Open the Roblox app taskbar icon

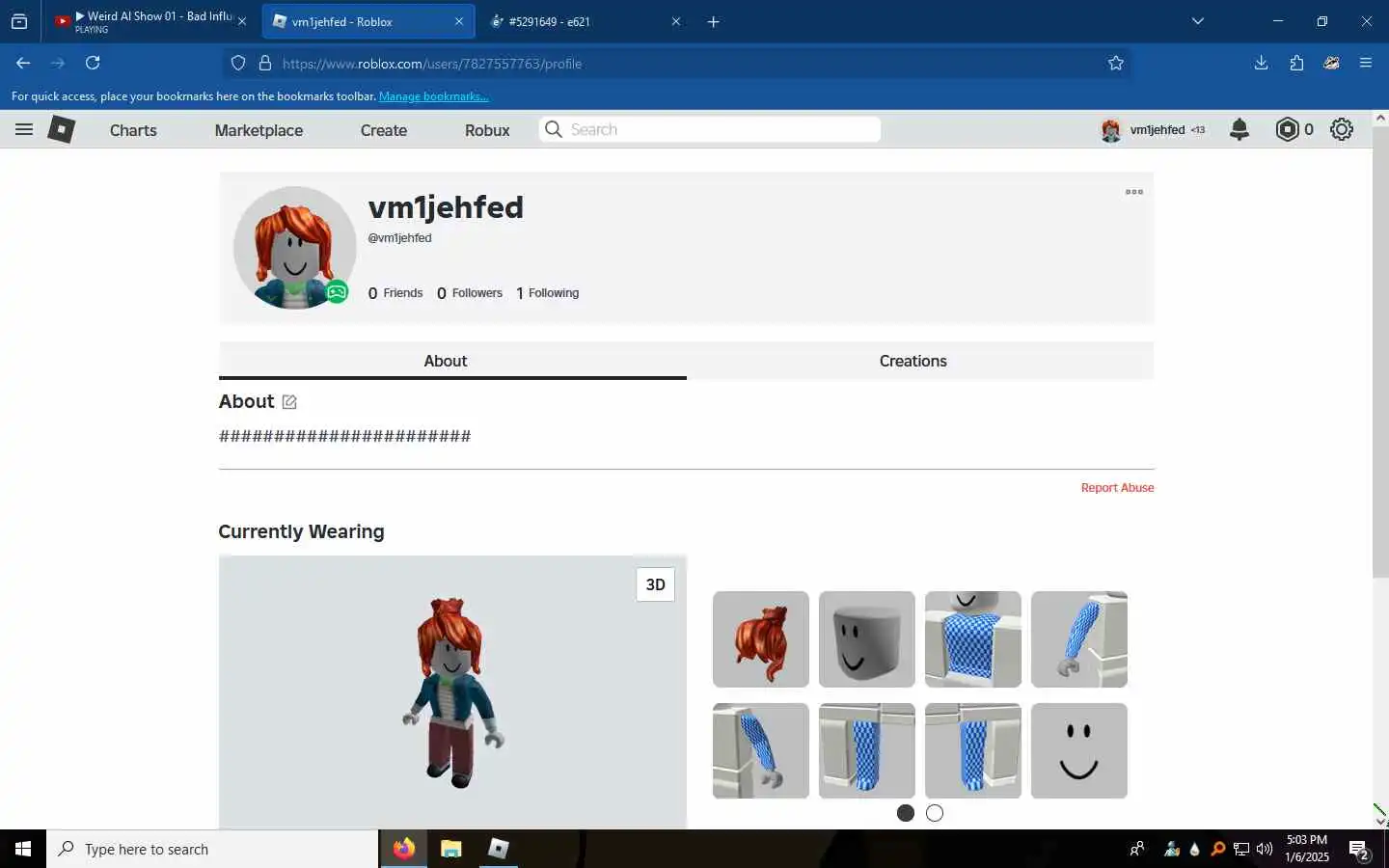pyautogui.click(x=499, y=849)
